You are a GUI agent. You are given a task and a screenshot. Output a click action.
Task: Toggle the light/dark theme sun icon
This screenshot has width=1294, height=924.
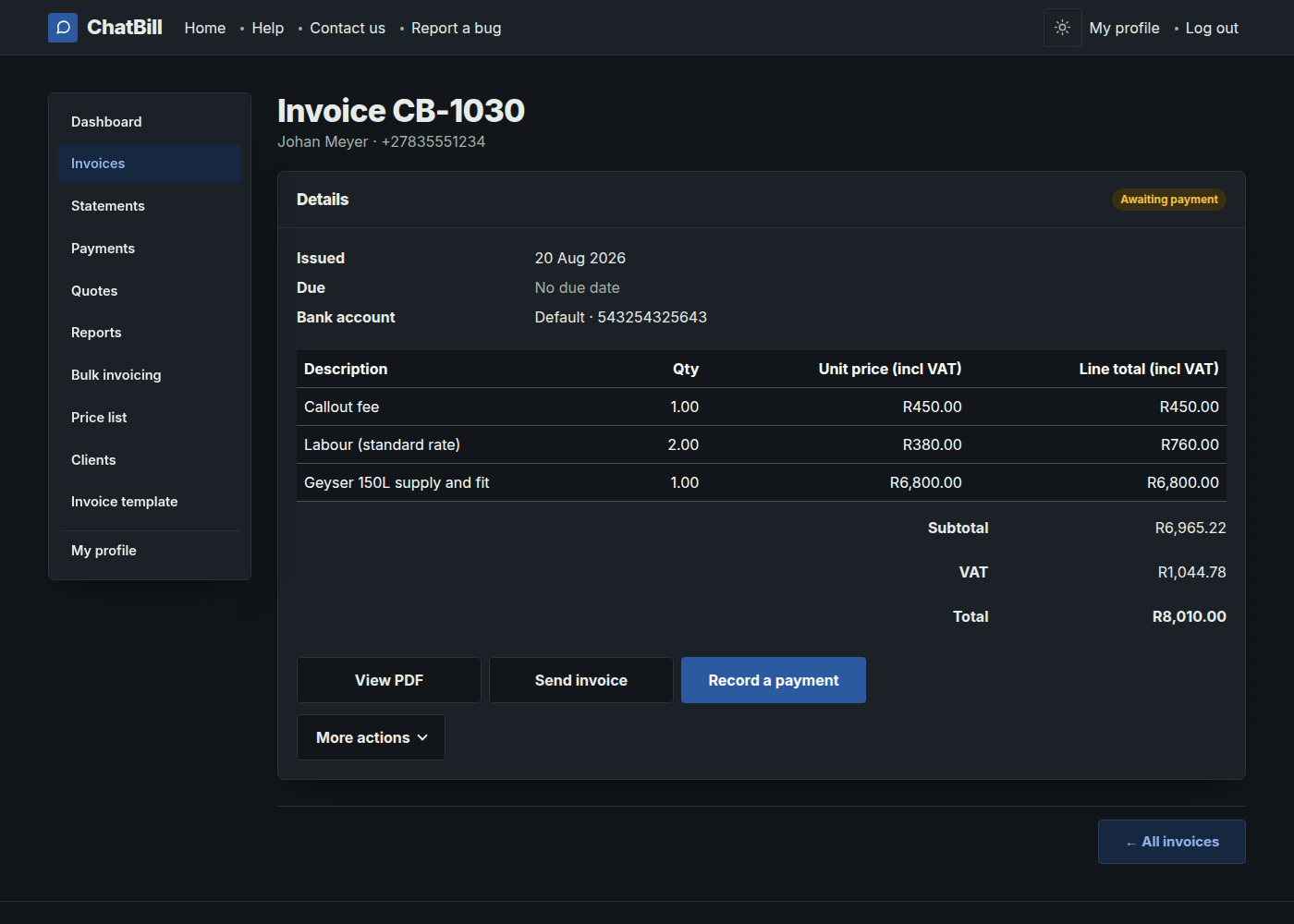pyautogui.click(x=1063, y=28)
